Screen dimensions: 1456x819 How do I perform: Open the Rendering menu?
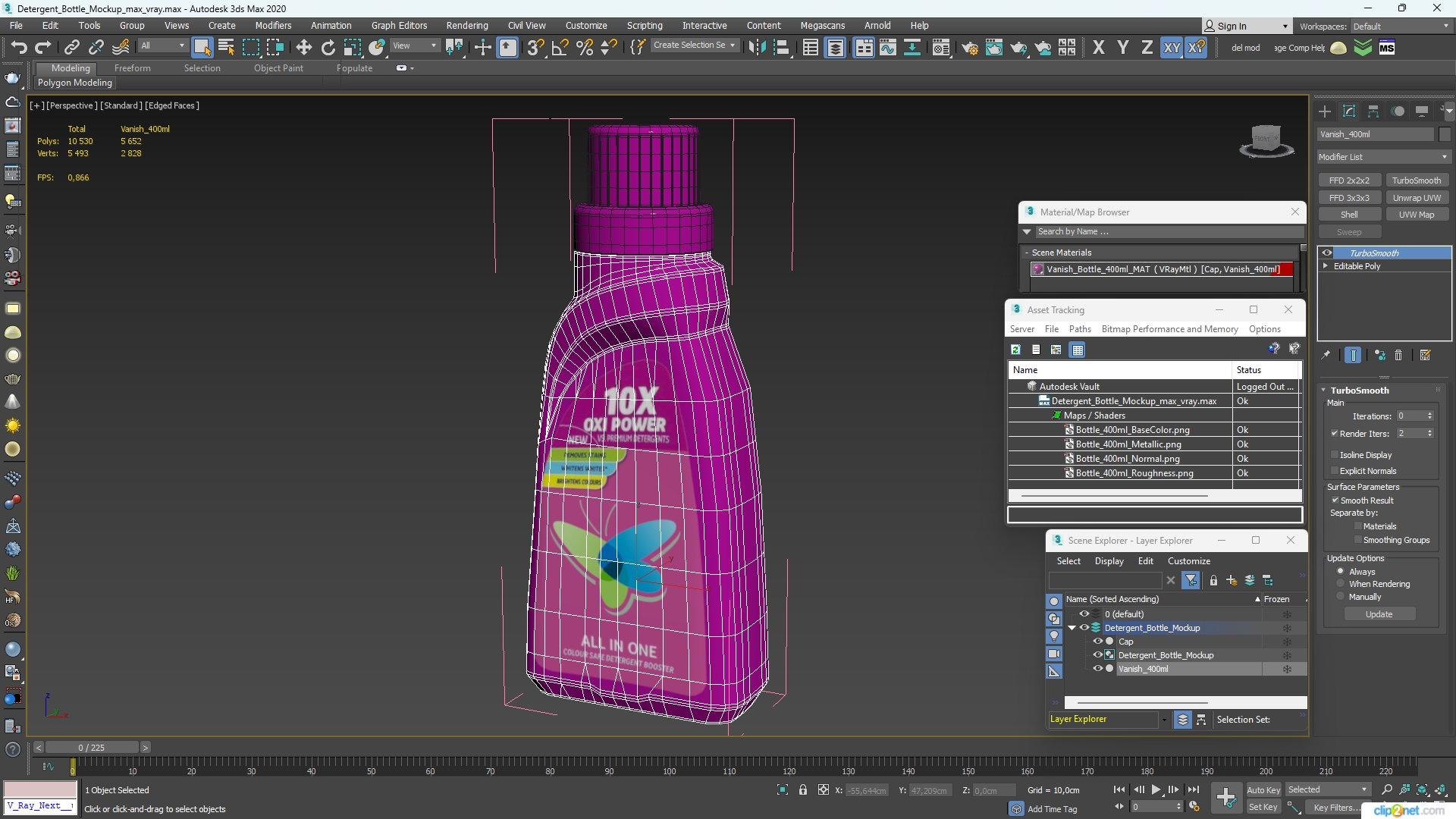point(467,26)
